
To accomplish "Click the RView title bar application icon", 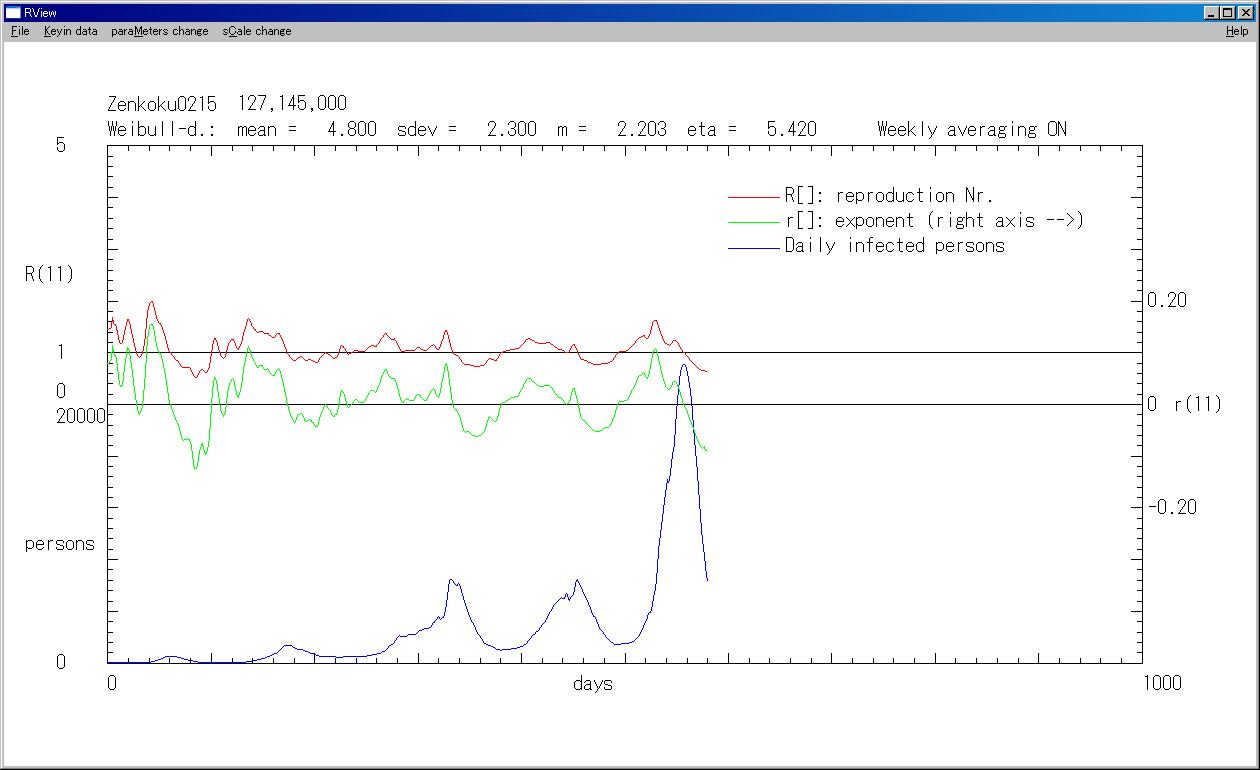I will coord(13,13).
